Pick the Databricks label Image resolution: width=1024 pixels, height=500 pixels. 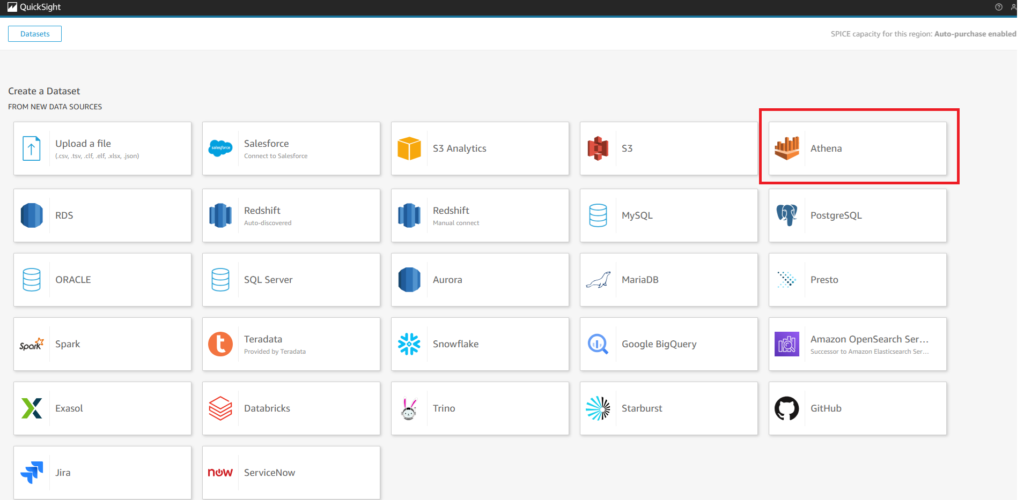pyautogui.click(x=267, y=408)
